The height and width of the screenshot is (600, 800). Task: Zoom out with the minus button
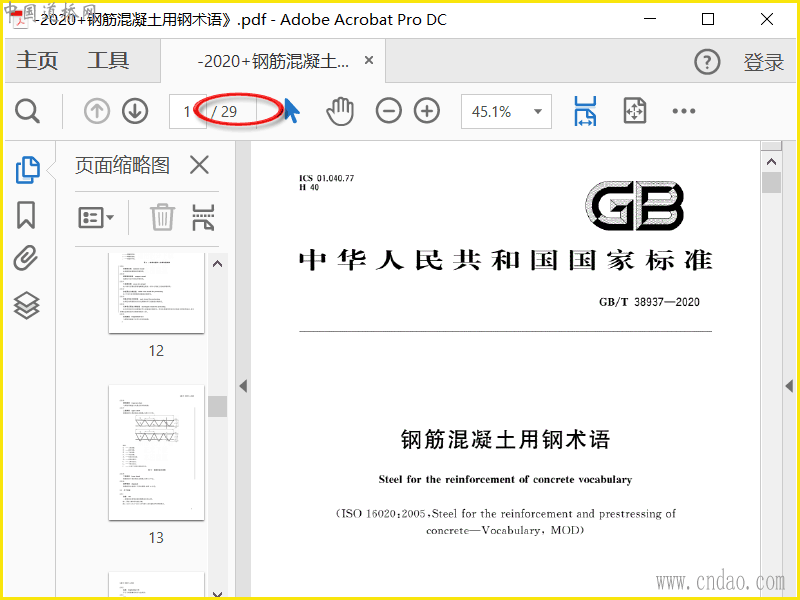(388, 111)
